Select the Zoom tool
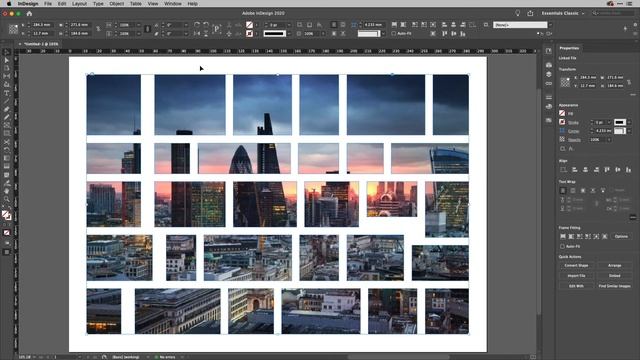Screen dimensions: 640x360 coord(7,199)
